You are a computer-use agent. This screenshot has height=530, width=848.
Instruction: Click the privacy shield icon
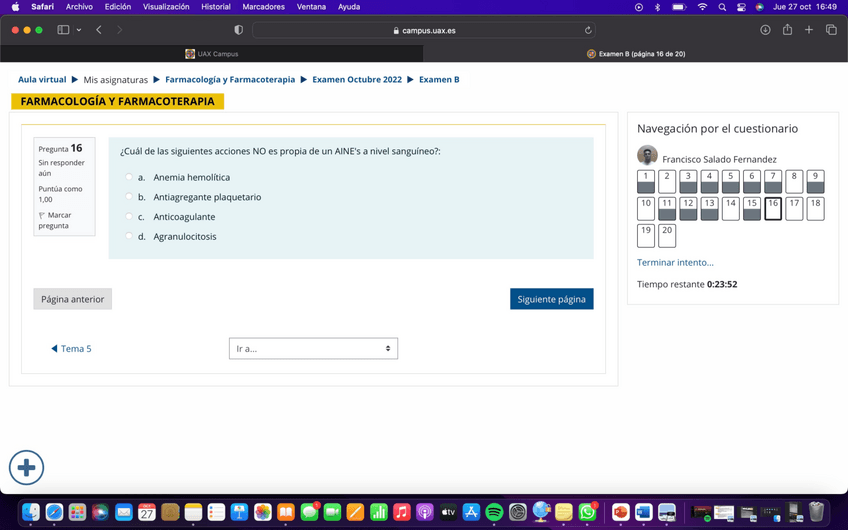238,30
